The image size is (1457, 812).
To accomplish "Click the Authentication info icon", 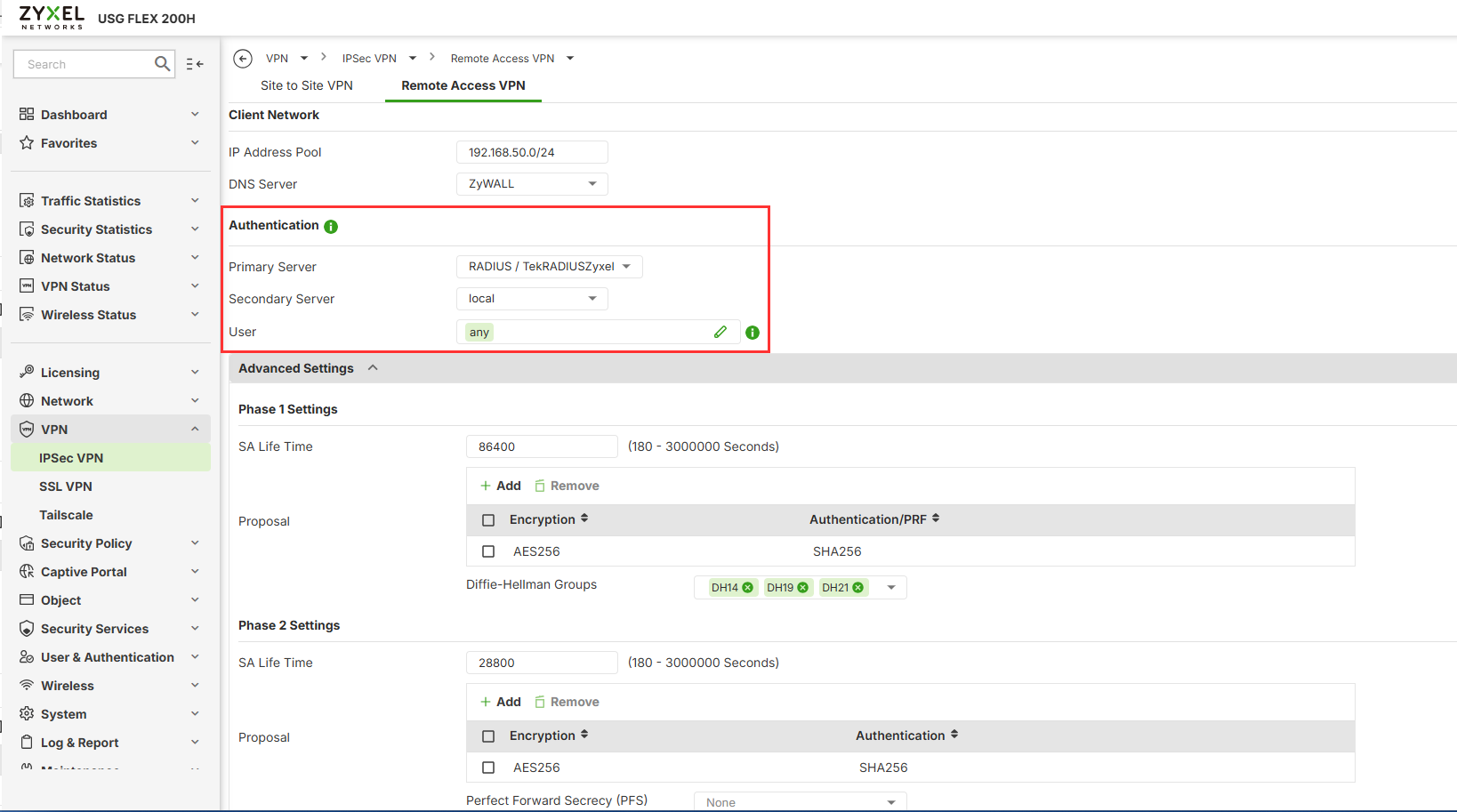I will click(331, 227).
